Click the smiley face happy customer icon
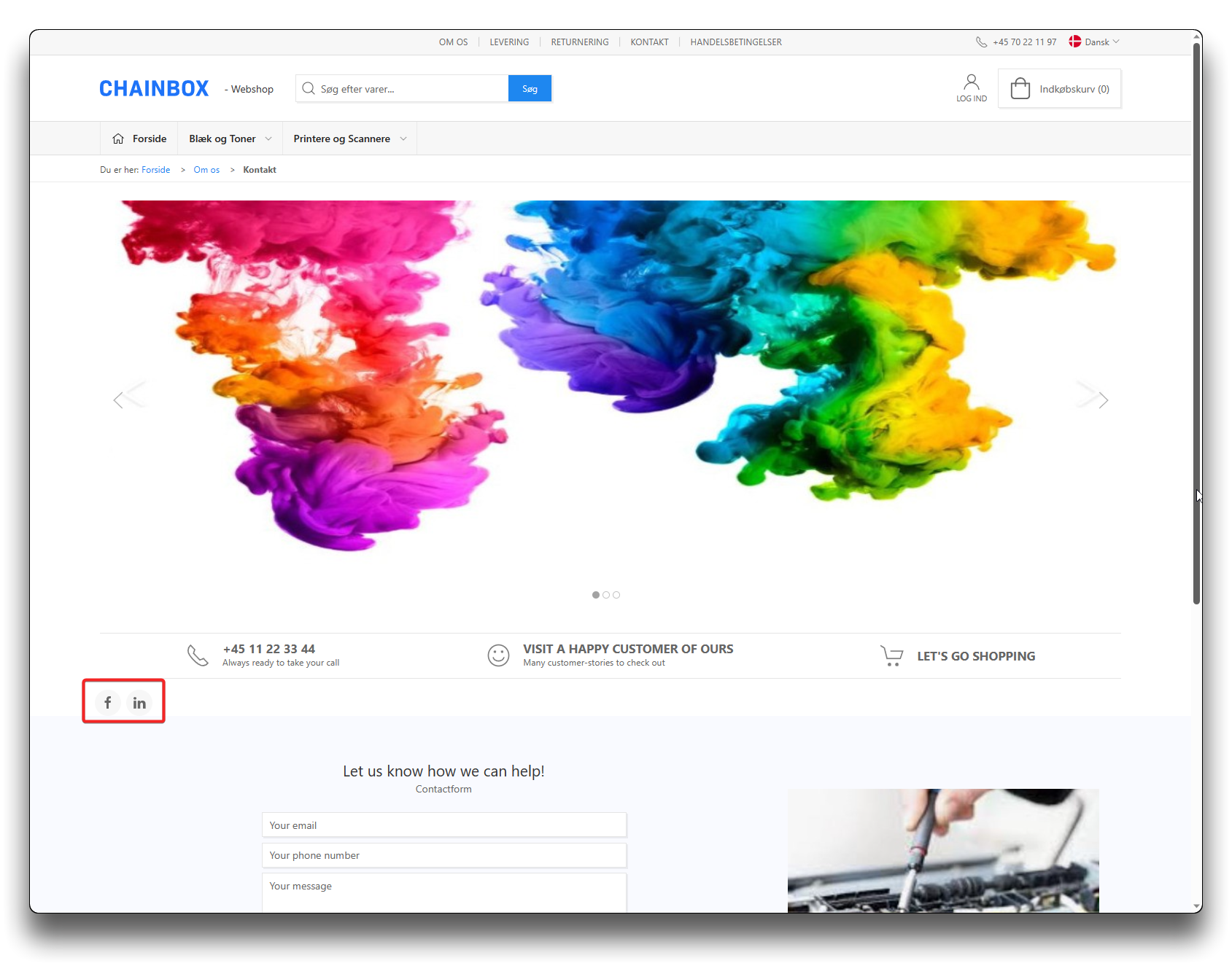The image size is (1232, 966). (498, 655)
